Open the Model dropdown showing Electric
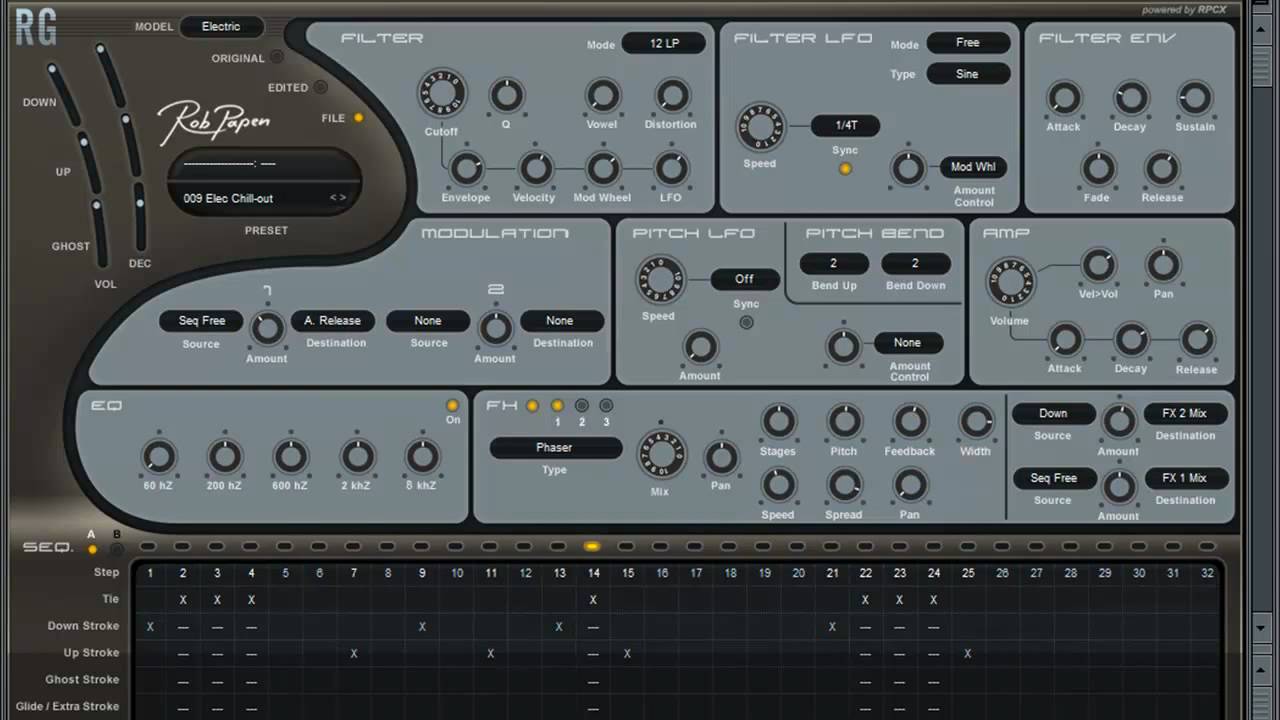This screenshot has width=1280, height=720. click(222, 27)
